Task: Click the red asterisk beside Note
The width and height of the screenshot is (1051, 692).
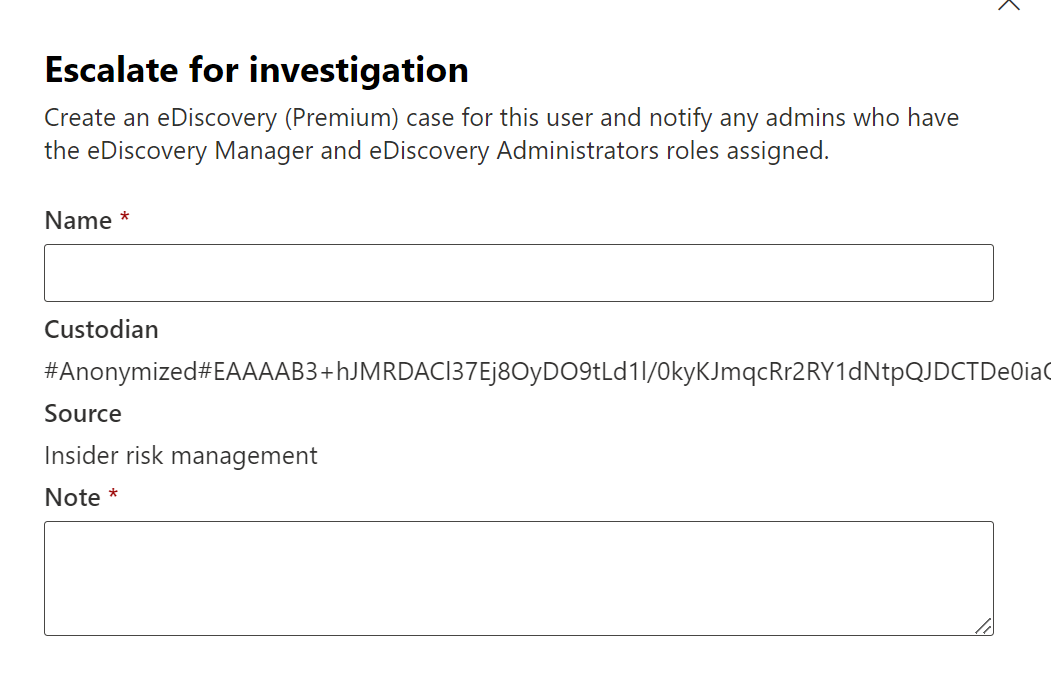Action: point(114,497)
